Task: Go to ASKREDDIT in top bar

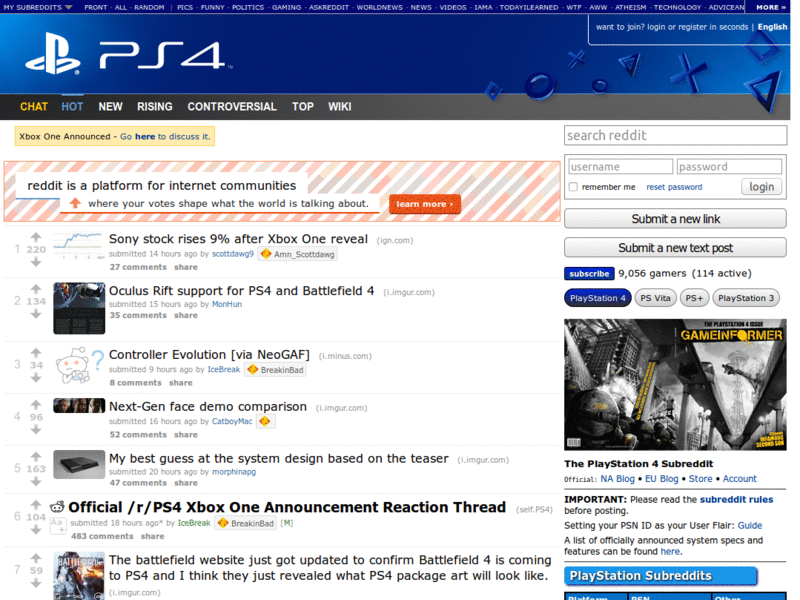Action: [329, 7]
